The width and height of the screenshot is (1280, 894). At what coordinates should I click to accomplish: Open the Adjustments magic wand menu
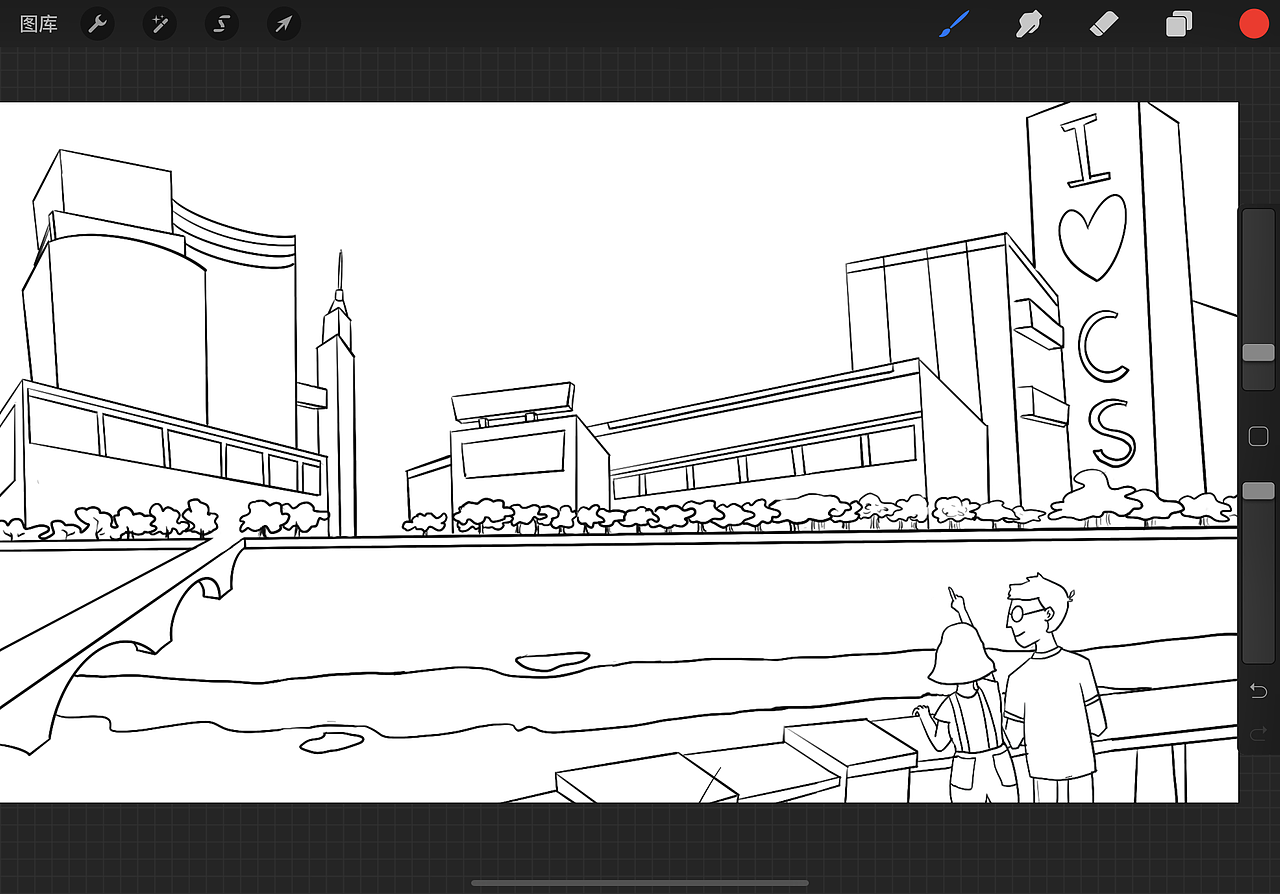click(x=159, y=24)
